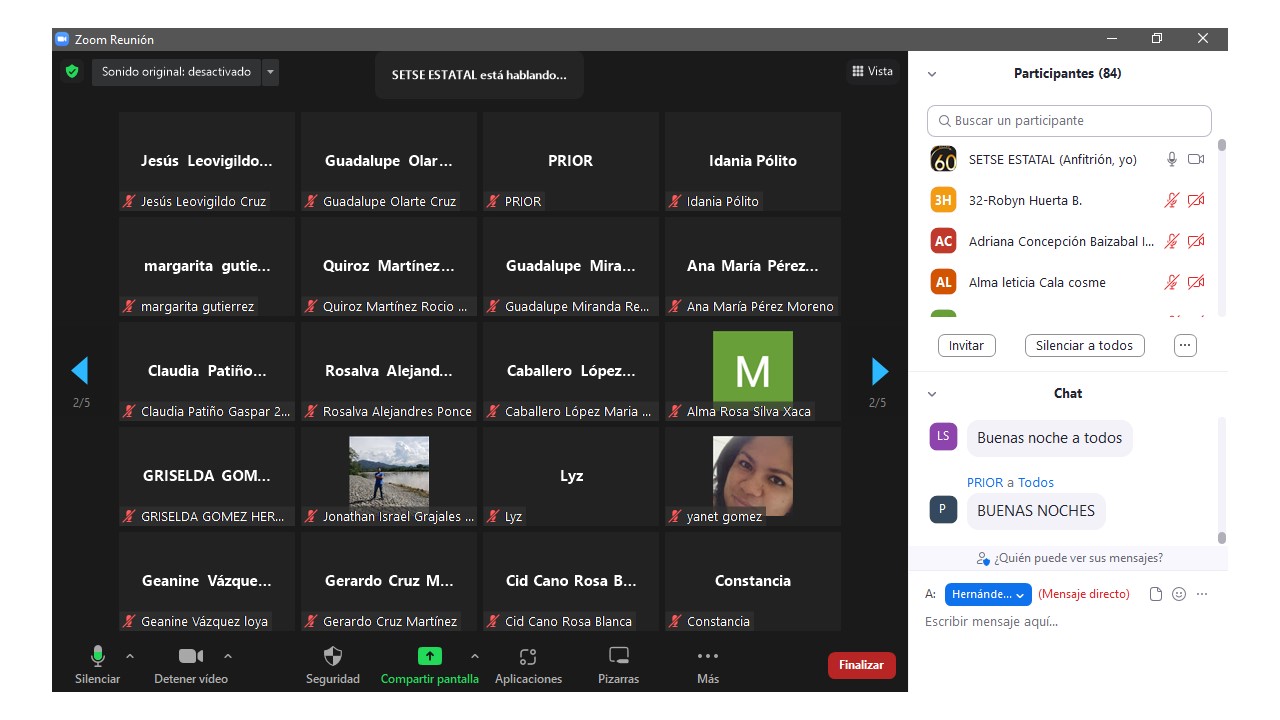Screen dimensions: 1280x720
Task: Click Silenciar a todos button
Action: click(1084, 346)
